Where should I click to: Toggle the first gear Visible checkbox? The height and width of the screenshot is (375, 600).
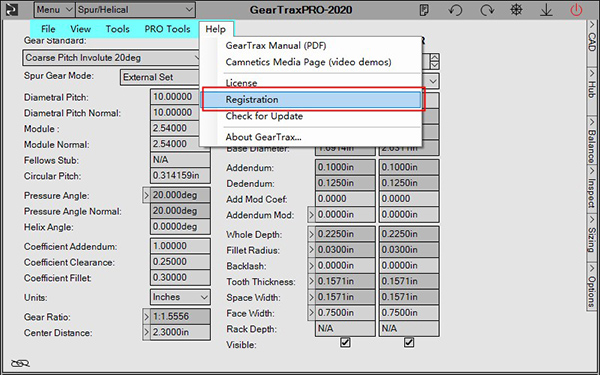pyautogui.click(x=345, y=342)
